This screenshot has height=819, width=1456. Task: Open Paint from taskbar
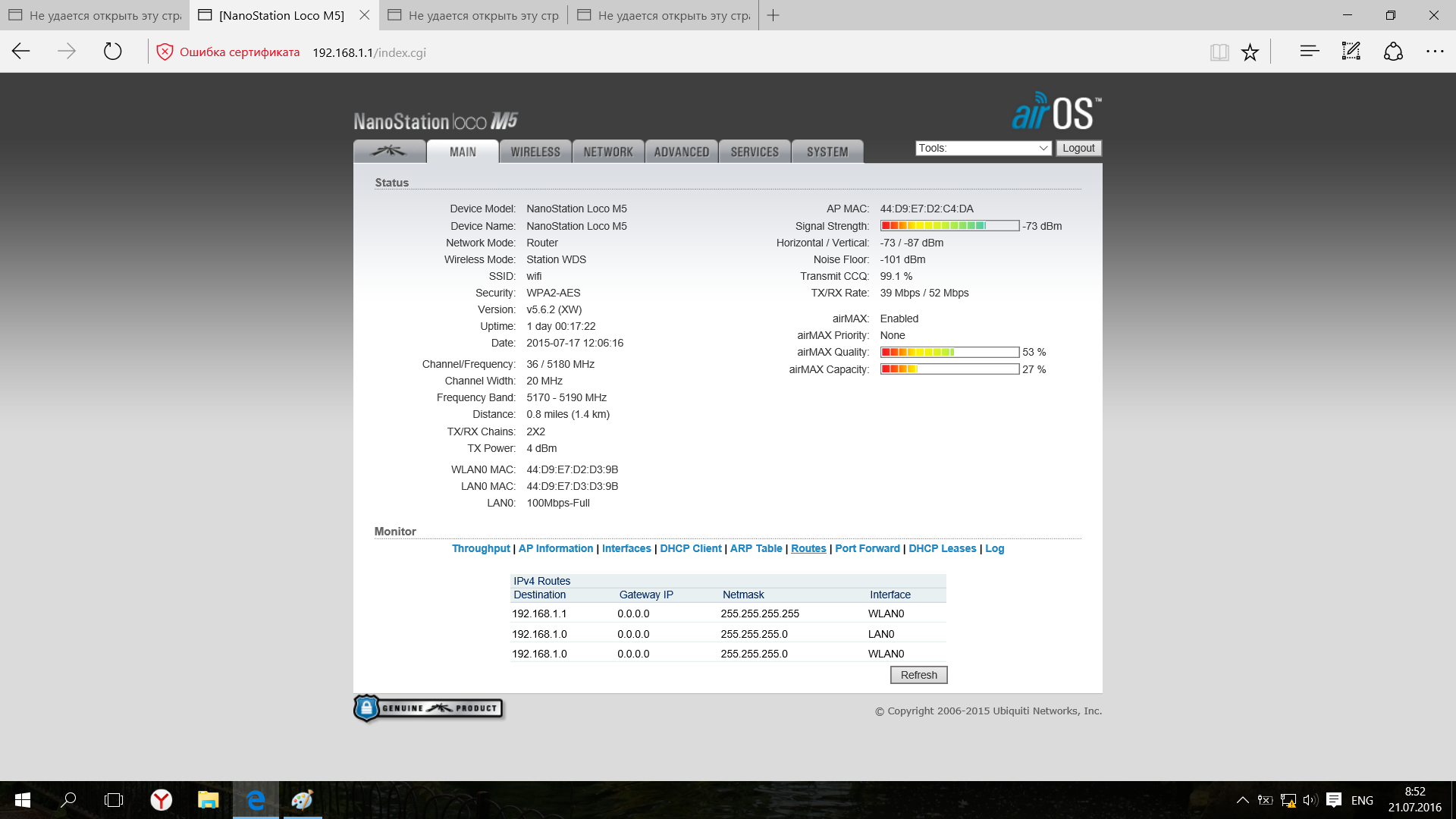pyautogui.click(x=302, y=800)
